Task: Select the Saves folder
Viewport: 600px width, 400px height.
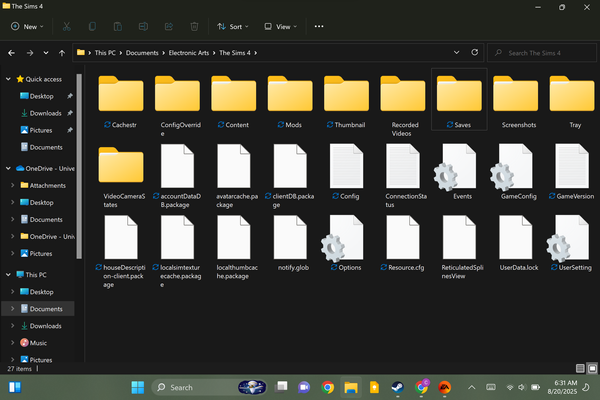Action: click(459, 102)
